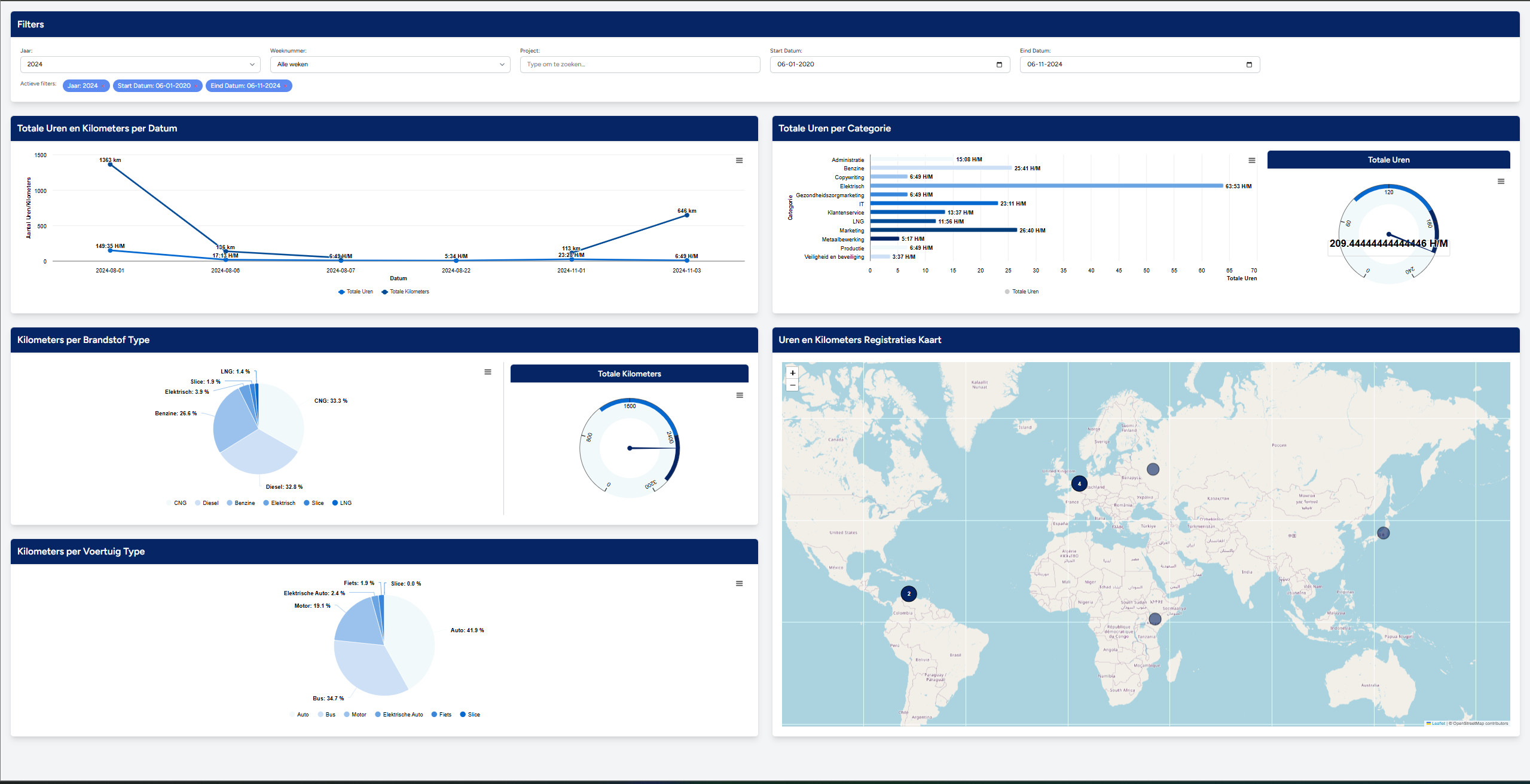Click the 149:35 H/M data point
This screenshot has width=1530, height=784.
[110, 250]
